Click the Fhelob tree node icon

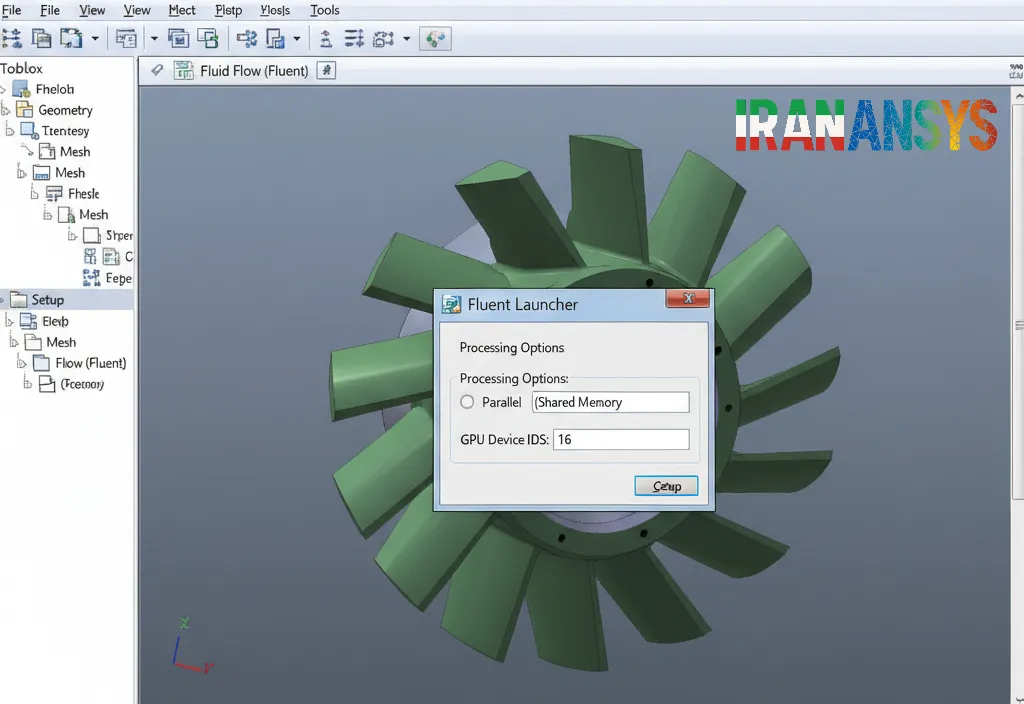click(x=21, y=89)
